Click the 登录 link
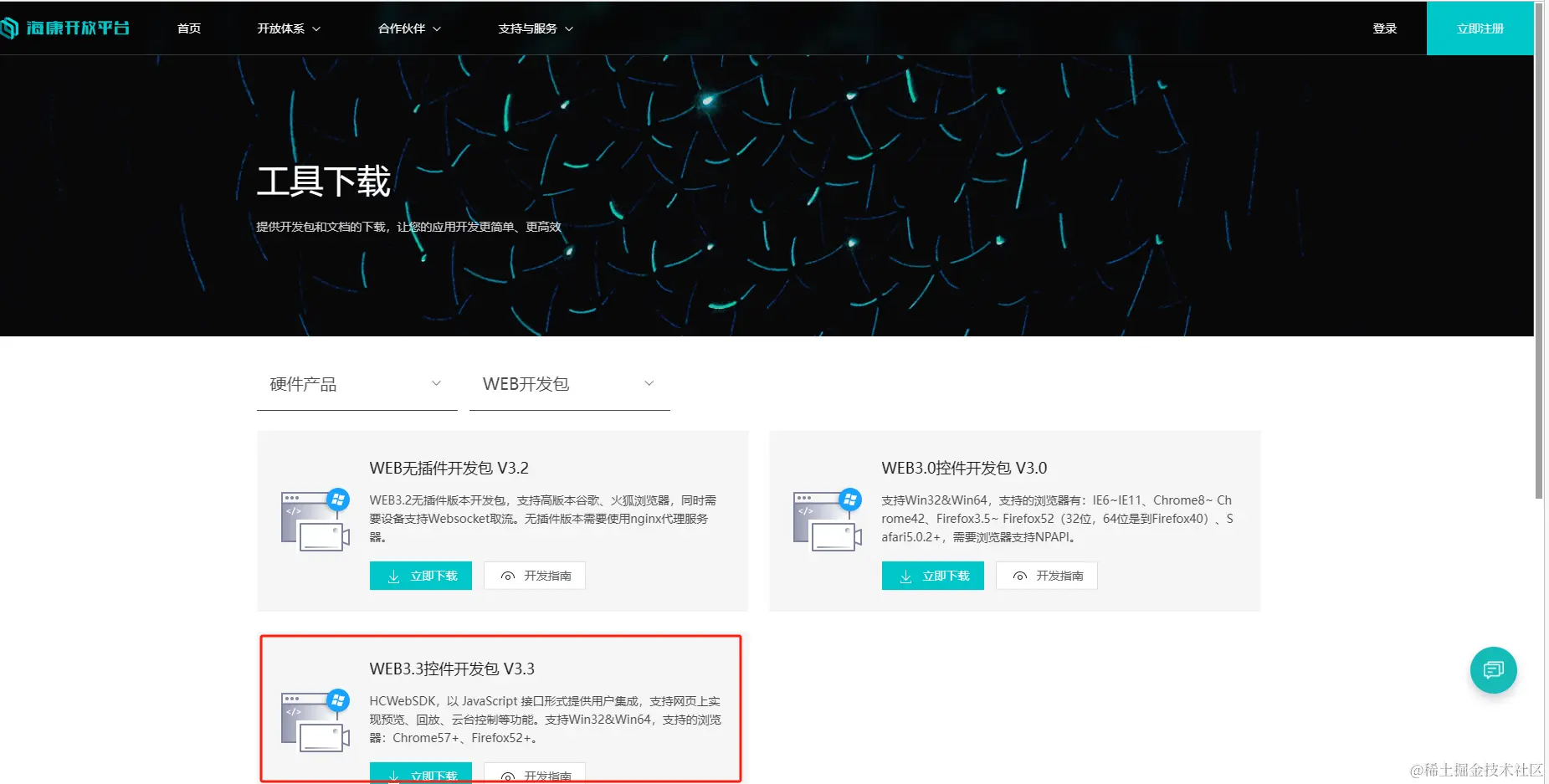Image resolution: width=1549 pixels, height=784 pixels. click(1385, 28)
